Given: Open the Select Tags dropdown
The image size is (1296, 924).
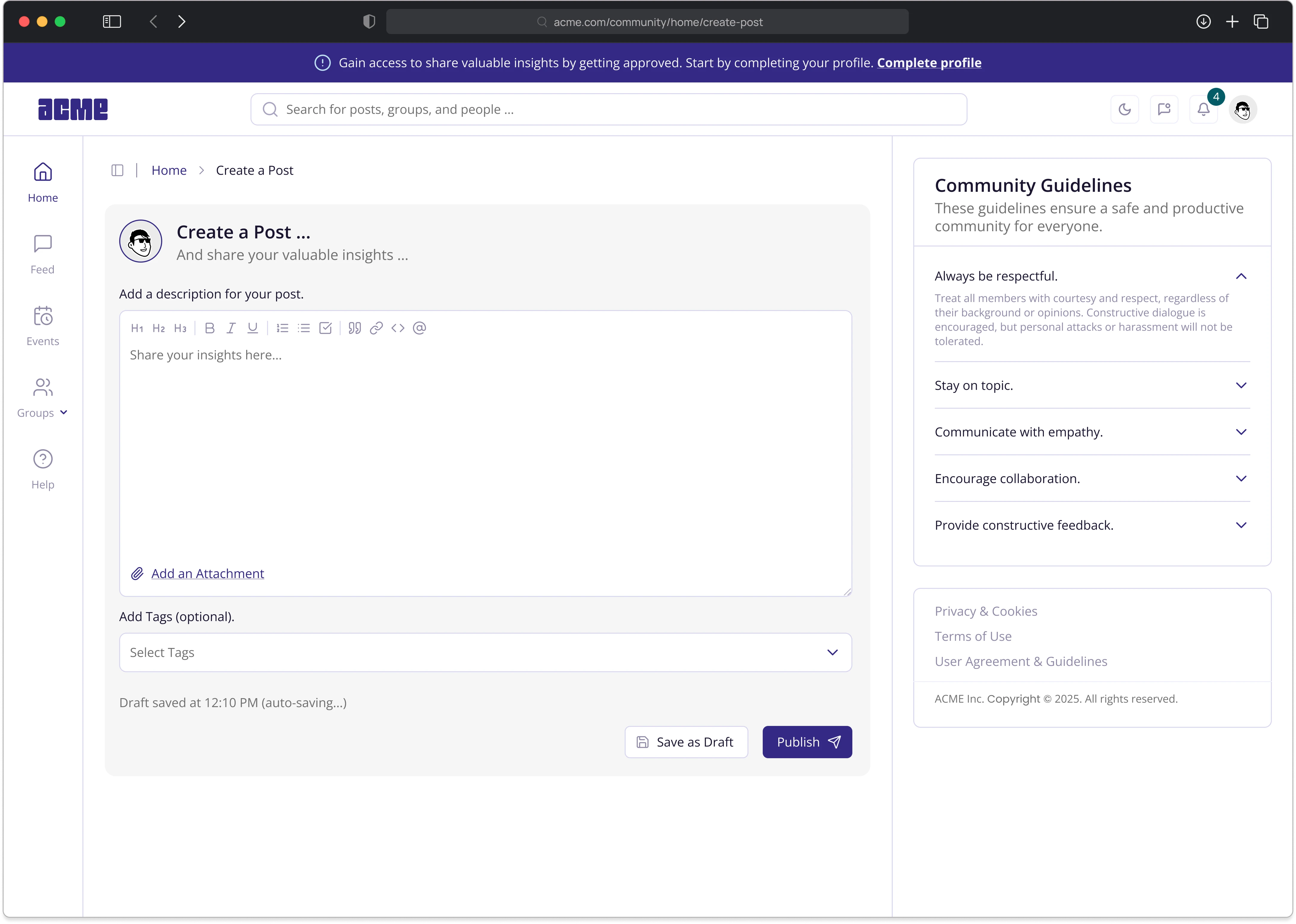Looking at the screenshot, I should (x=485, y=652).
